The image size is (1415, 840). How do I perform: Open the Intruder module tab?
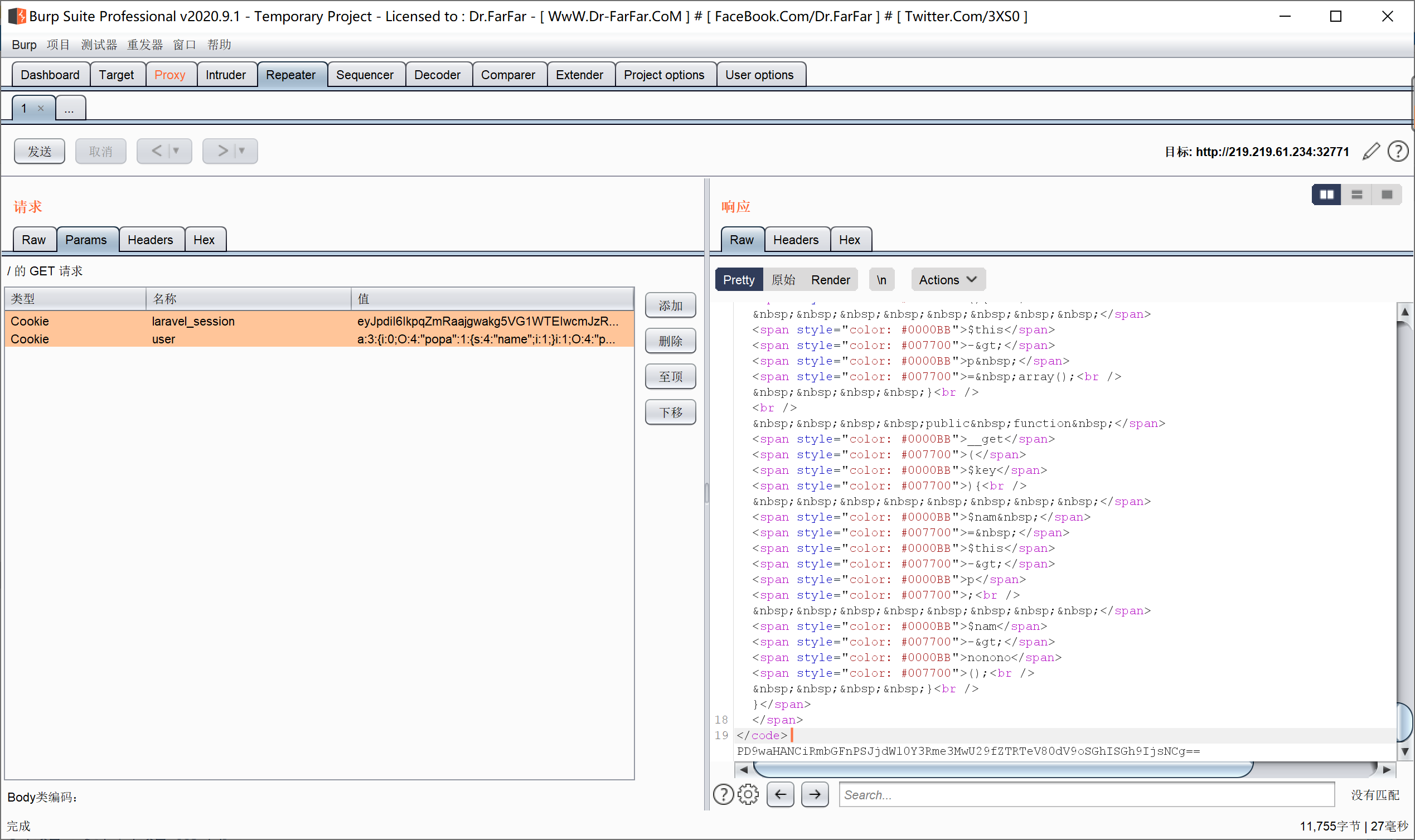click(x=225, y=75)
